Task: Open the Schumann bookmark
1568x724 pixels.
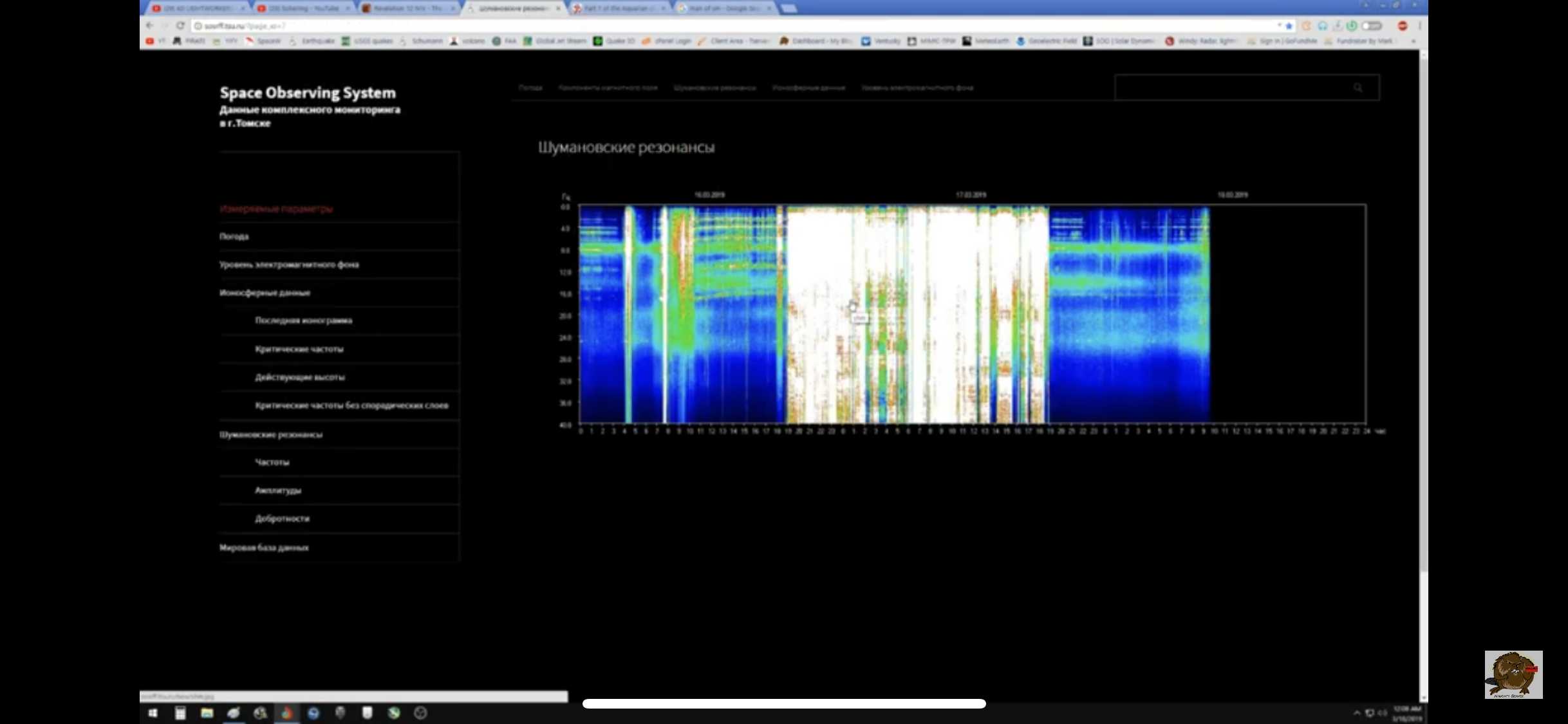Action: point(421,41)
